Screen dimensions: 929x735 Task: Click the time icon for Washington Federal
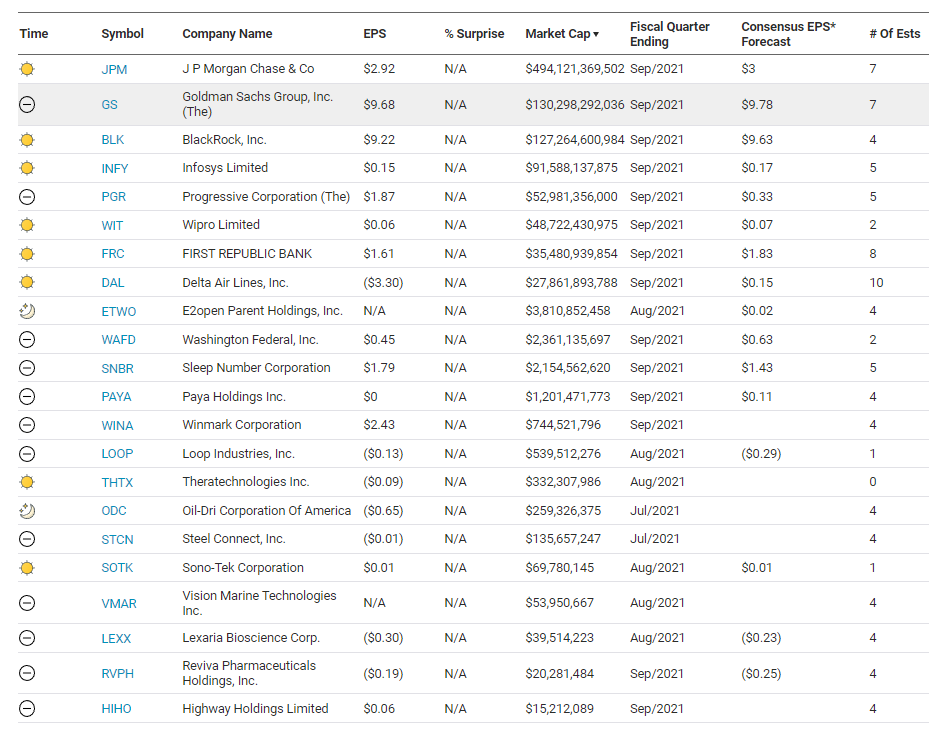pos(27,340)
